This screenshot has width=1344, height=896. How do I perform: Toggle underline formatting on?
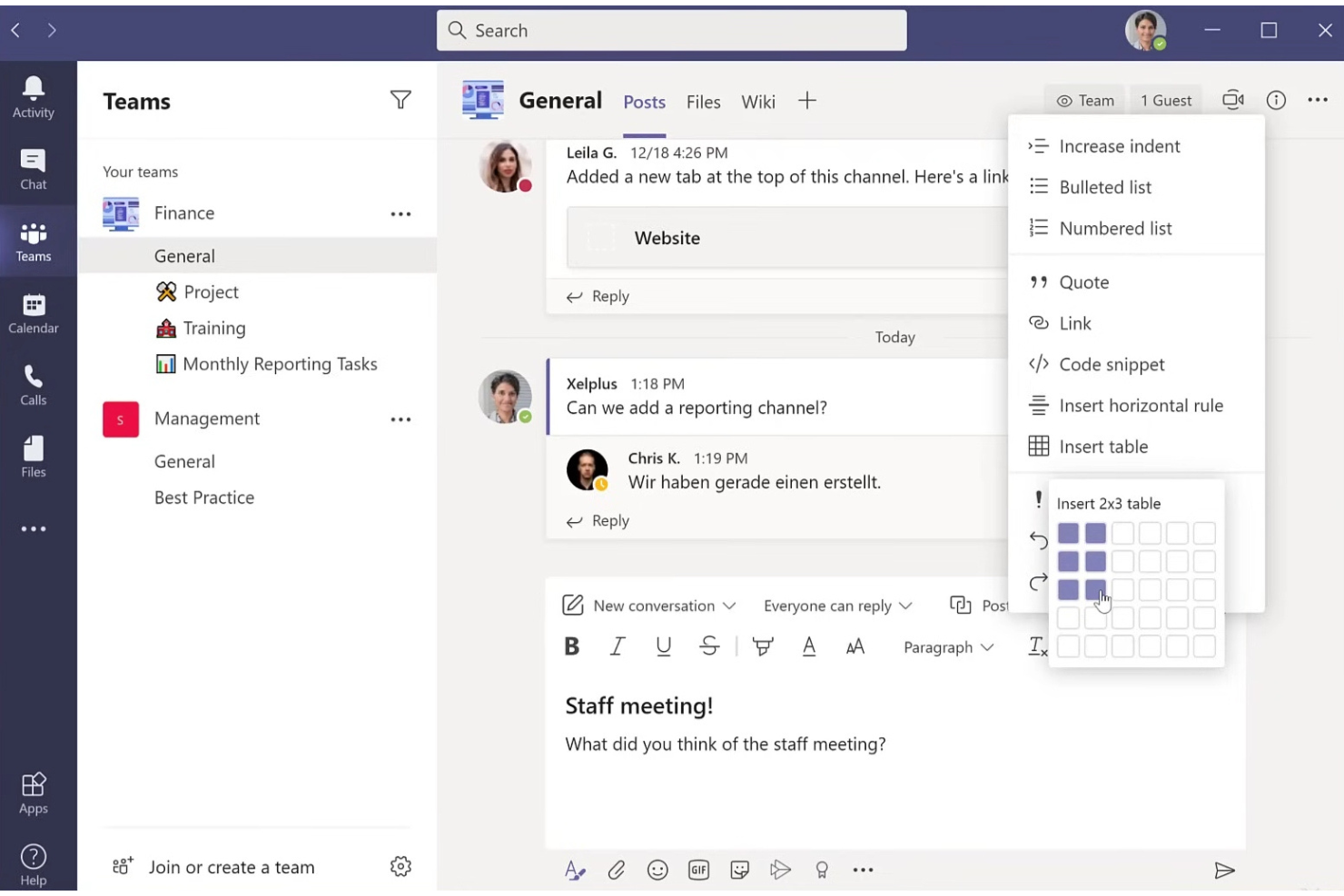coord(663,646)
